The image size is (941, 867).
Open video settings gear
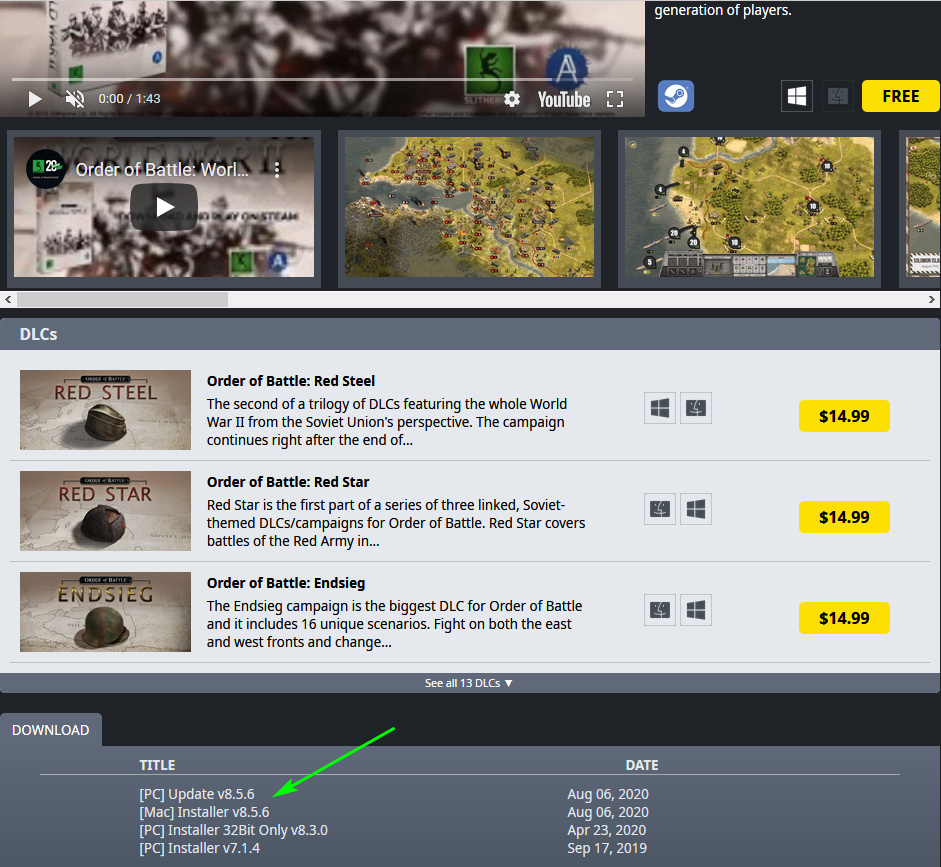pyautogui.click(x=512, y=99)
